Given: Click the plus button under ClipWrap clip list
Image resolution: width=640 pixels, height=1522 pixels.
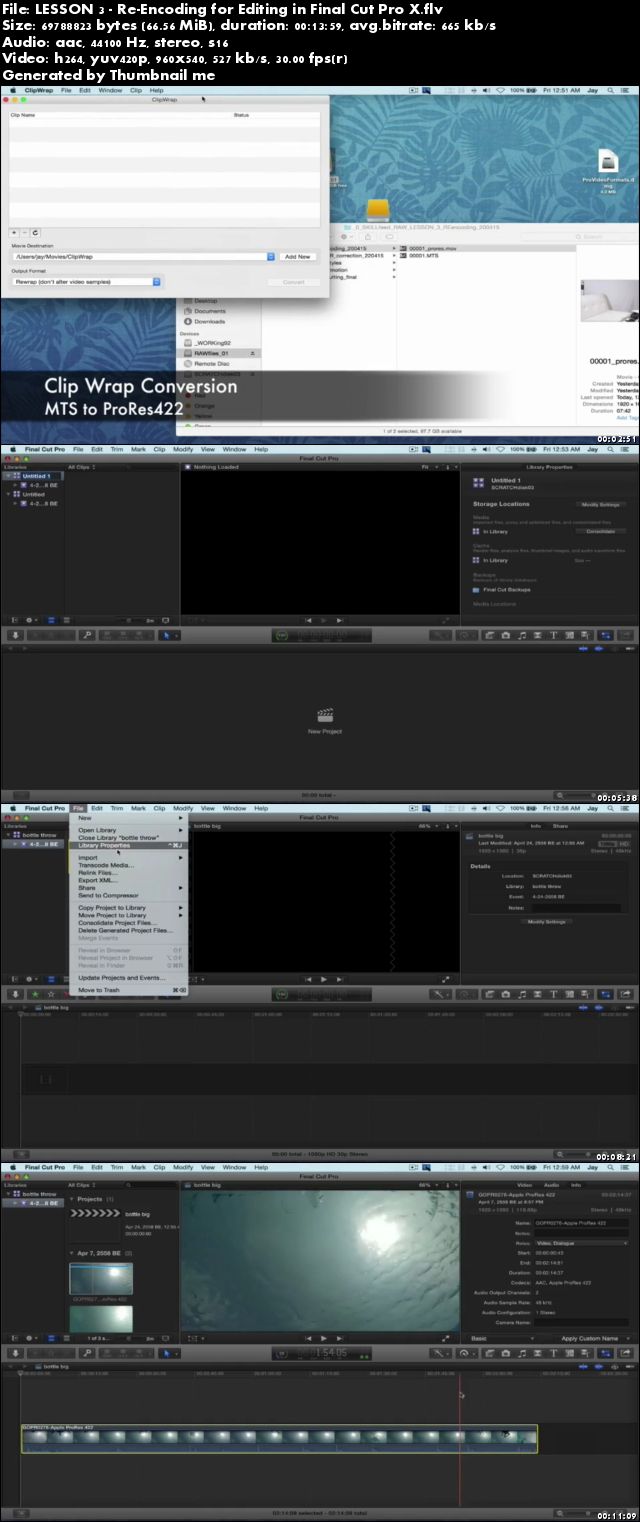Looking at the screenshot, I should pyautogui.click(x=14, y=232).
